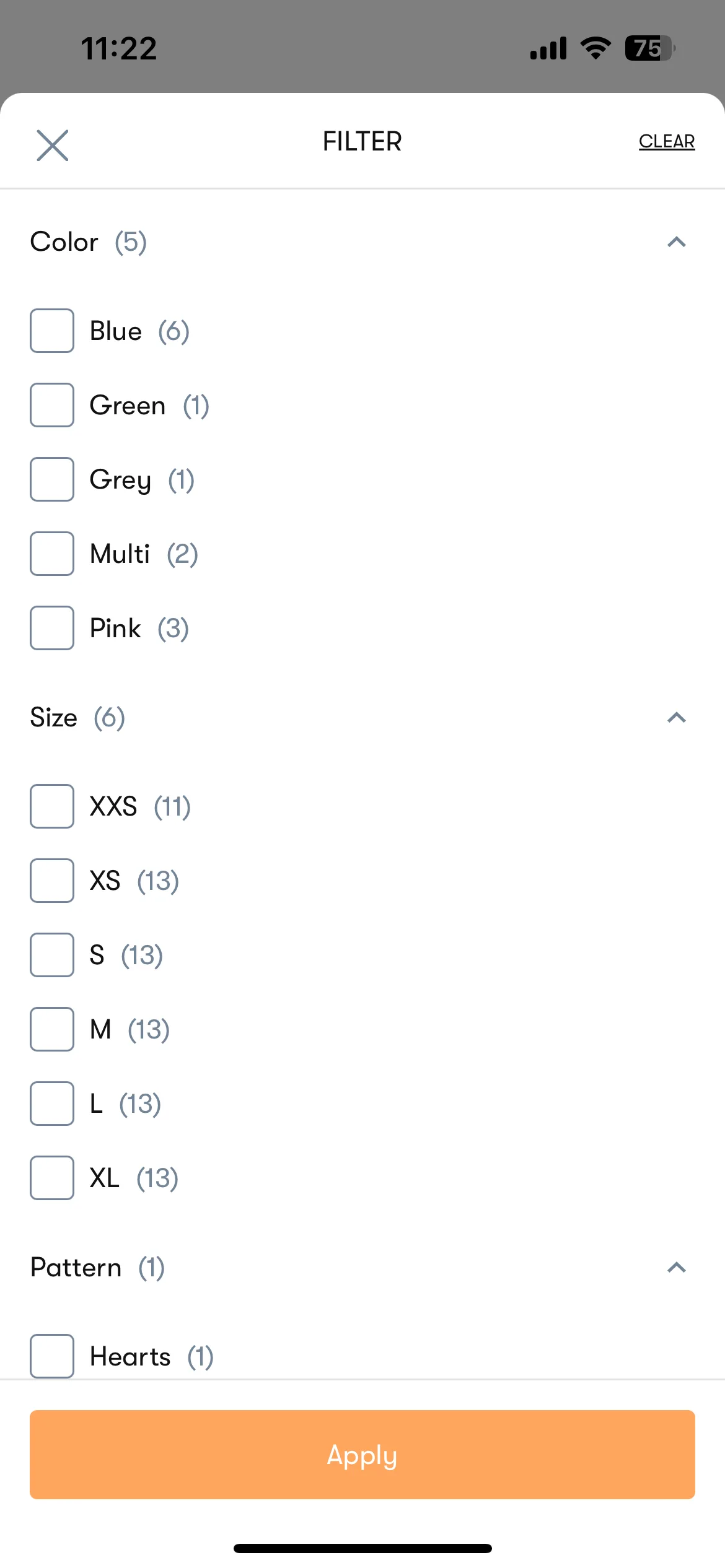Screen dimensions: 725x1568
Task: Tap the orange Apply button
Action: 362,1455
